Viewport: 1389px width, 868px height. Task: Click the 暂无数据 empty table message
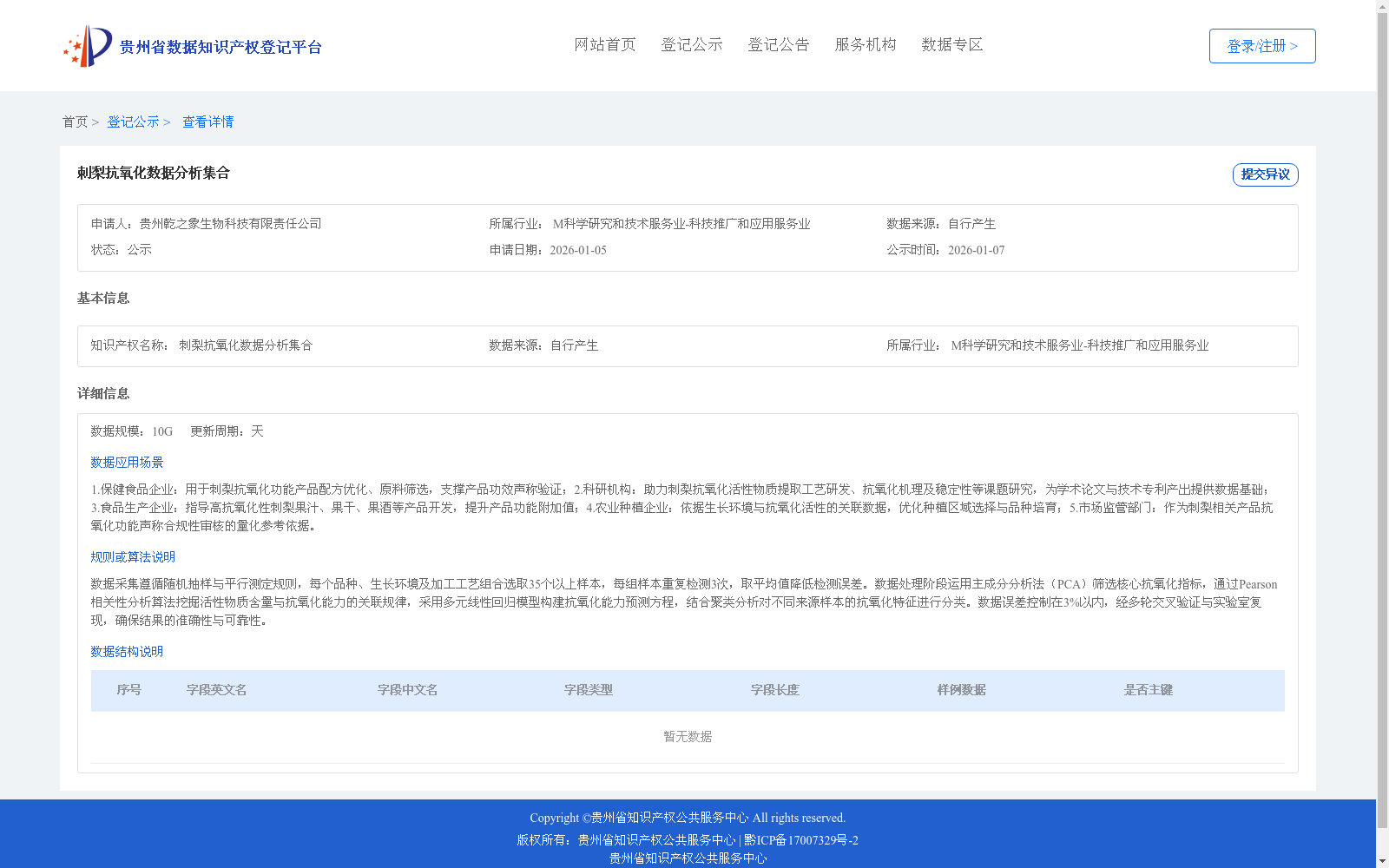[688, 737]
